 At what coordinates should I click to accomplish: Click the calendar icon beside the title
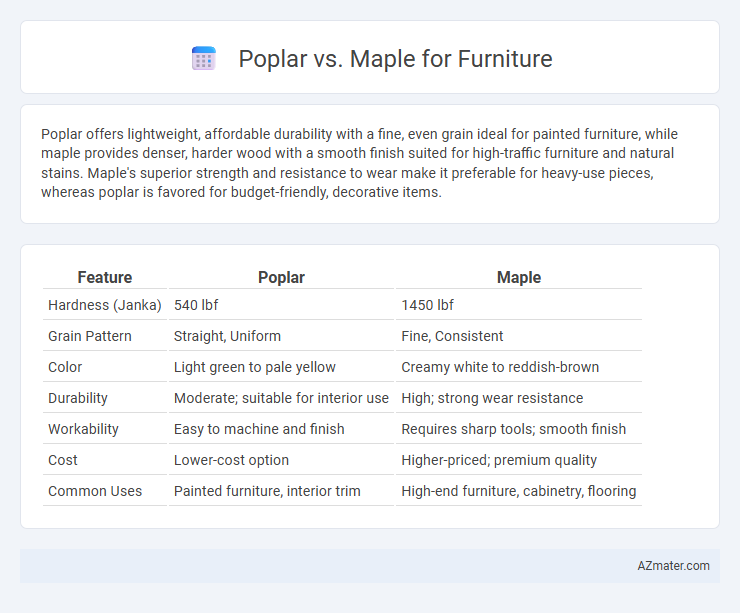click(x=204, y=59)
